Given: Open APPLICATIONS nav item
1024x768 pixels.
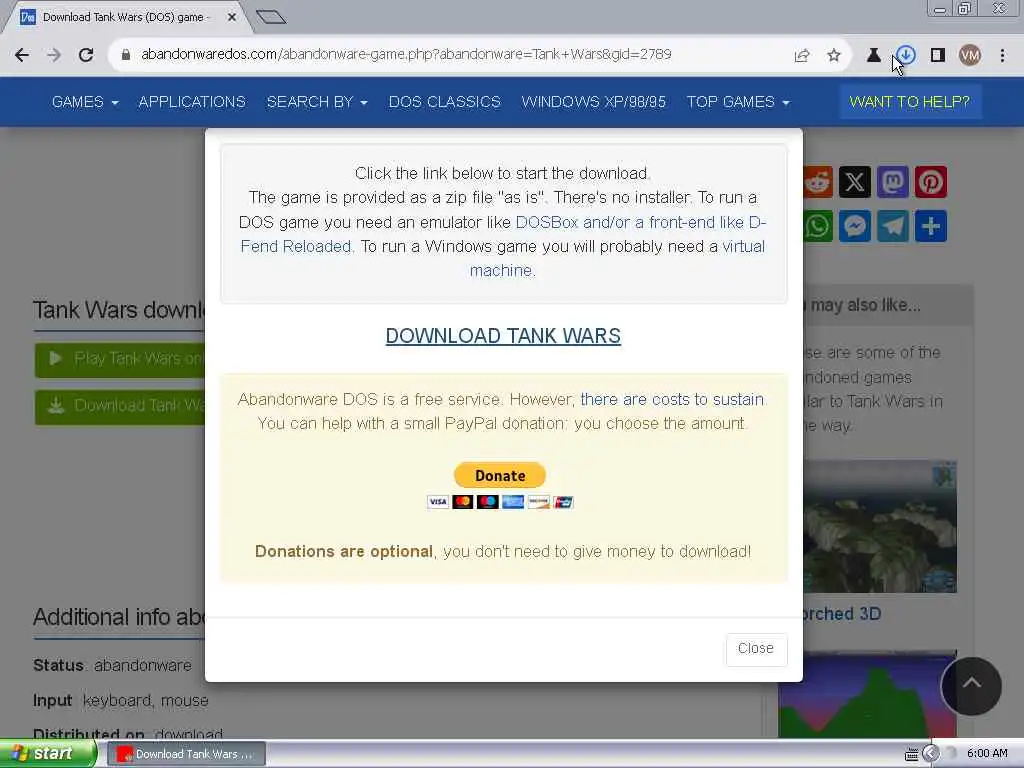Looking at the screenshot, I should [192, 102].
